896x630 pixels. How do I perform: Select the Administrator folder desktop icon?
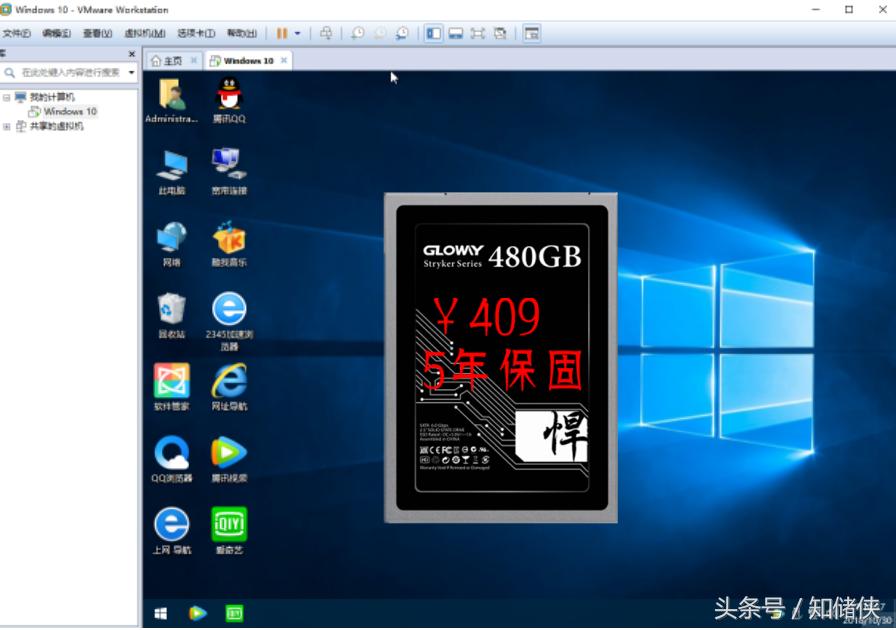(x=171, y=101)
